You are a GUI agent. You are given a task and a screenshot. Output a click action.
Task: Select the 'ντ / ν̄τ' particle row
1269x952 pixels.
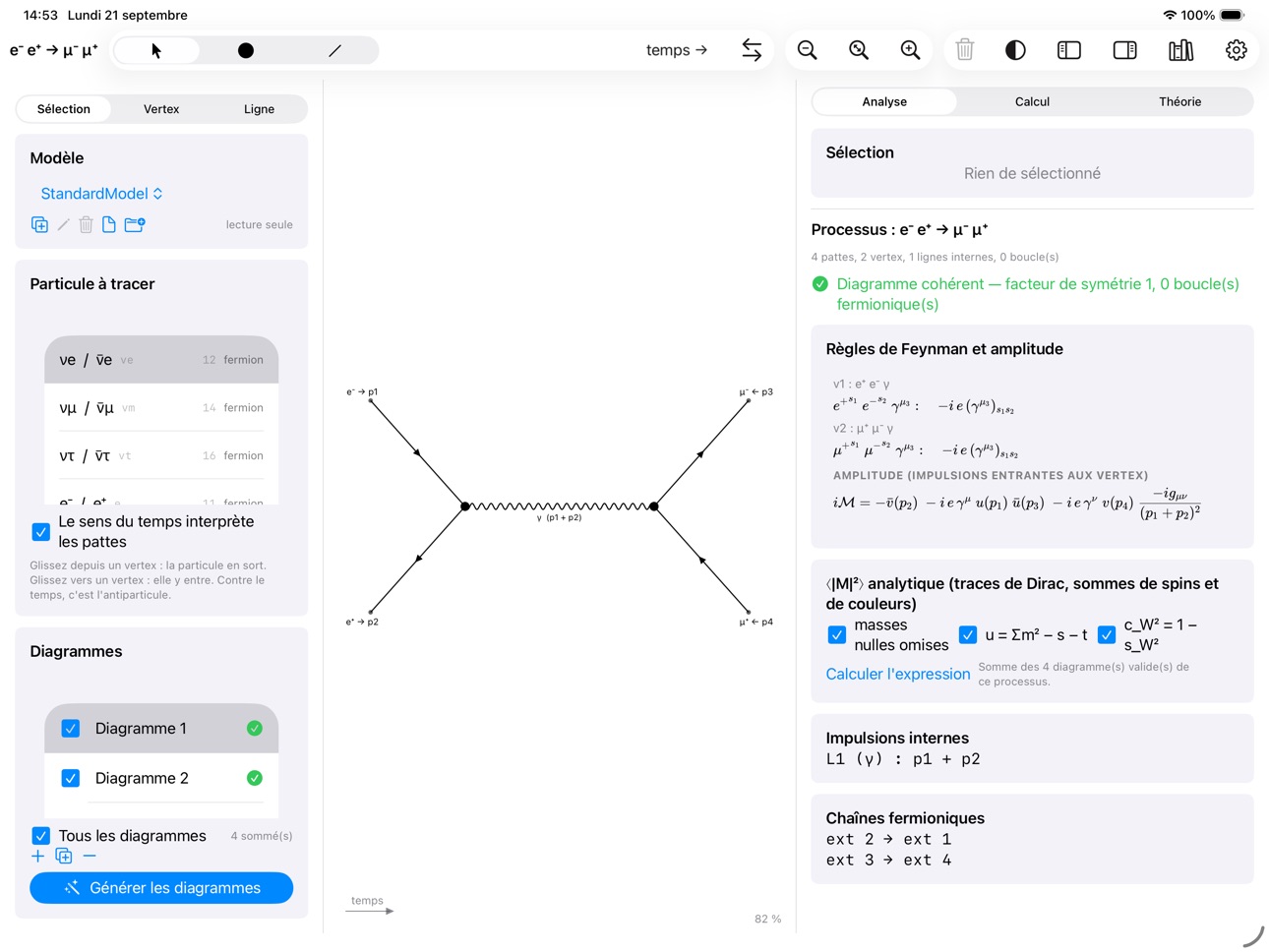[x=161, y=455]
